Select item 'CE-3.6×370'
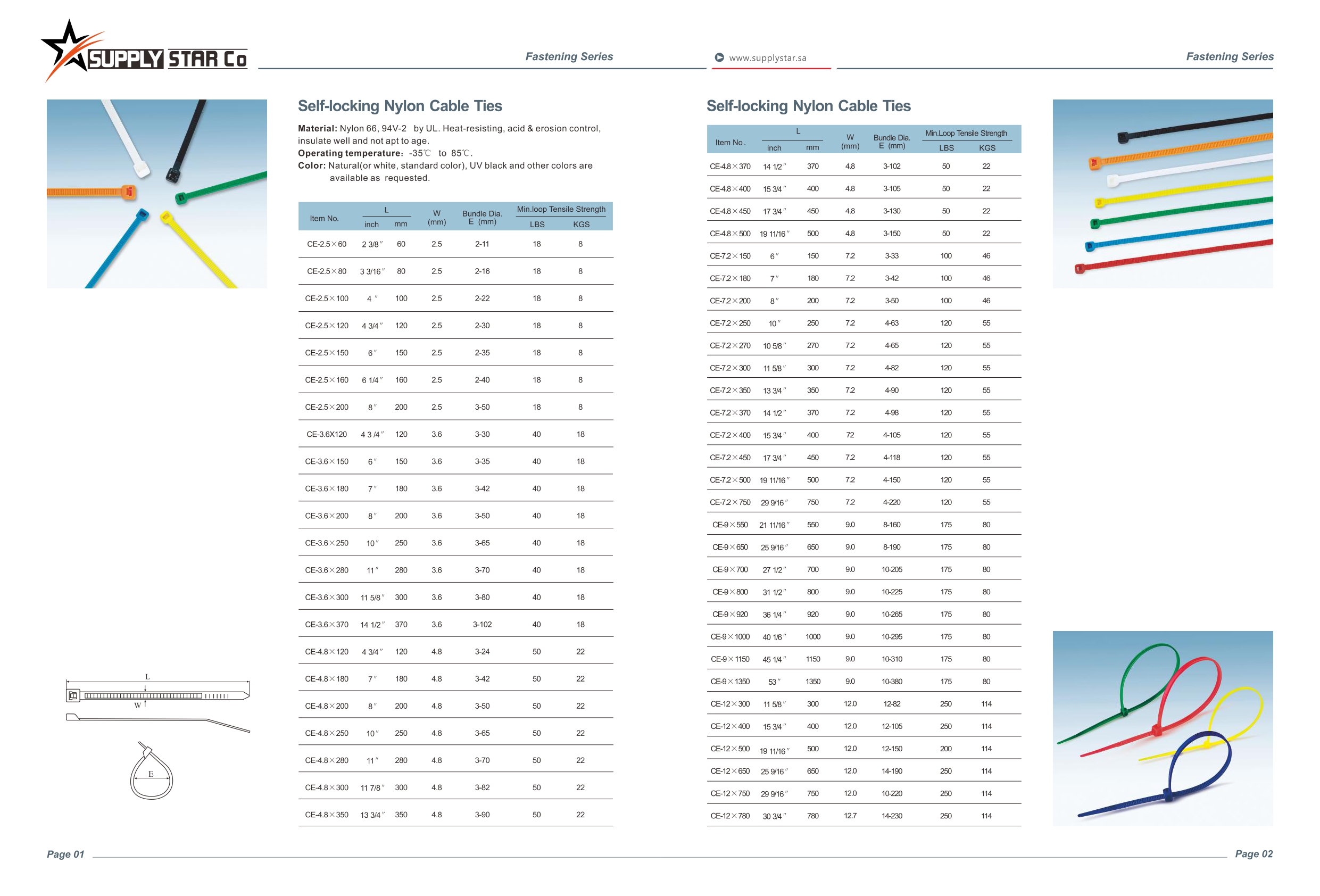The width and height of the screenshot is (1320, 896). pyautogui.click(x=327, y=625)
